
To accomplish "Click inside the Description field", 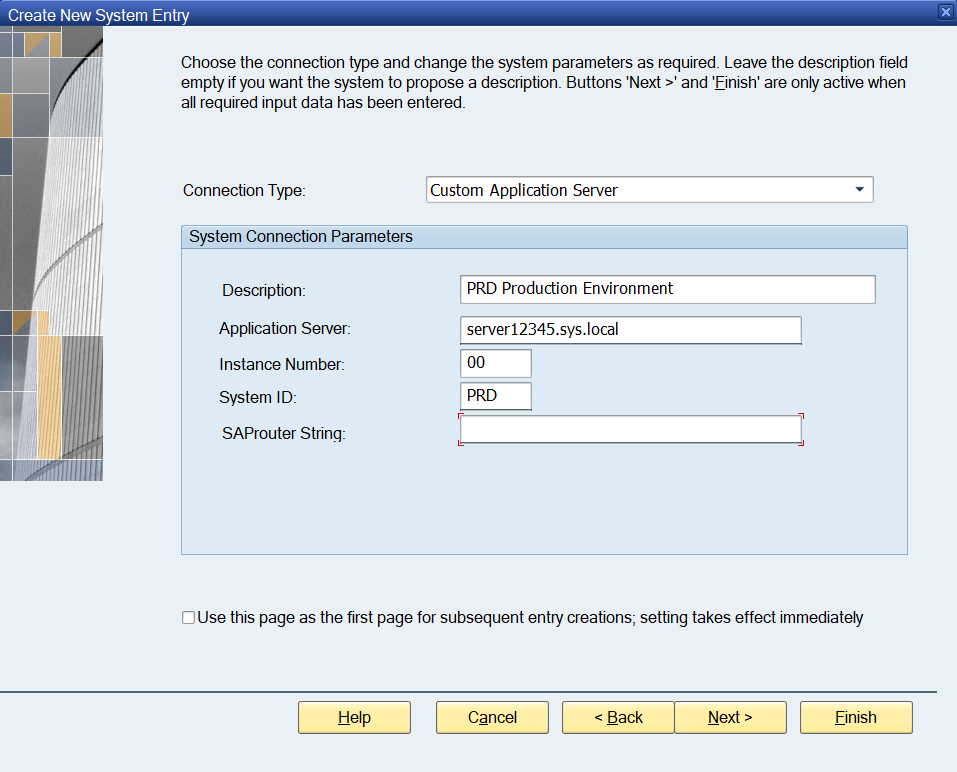I will coord(667,289).
